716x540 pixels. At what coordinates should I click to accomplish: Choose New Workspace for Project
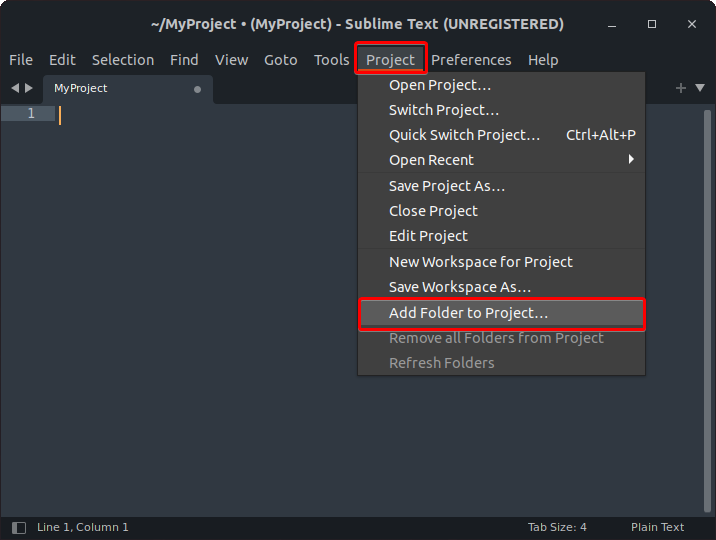(x=501, y=262)
